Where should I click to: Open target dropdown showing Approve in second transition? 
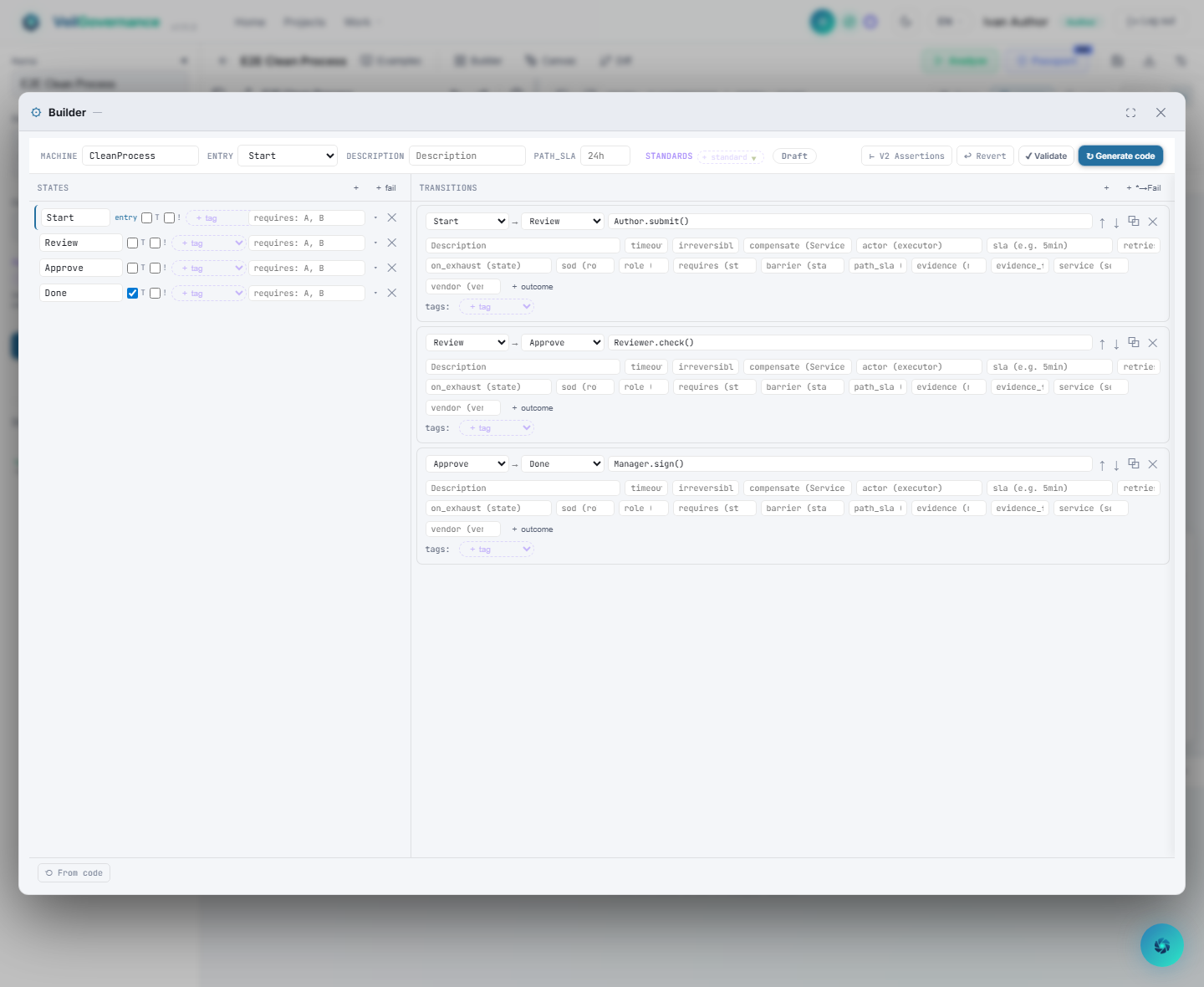(563, 343)
